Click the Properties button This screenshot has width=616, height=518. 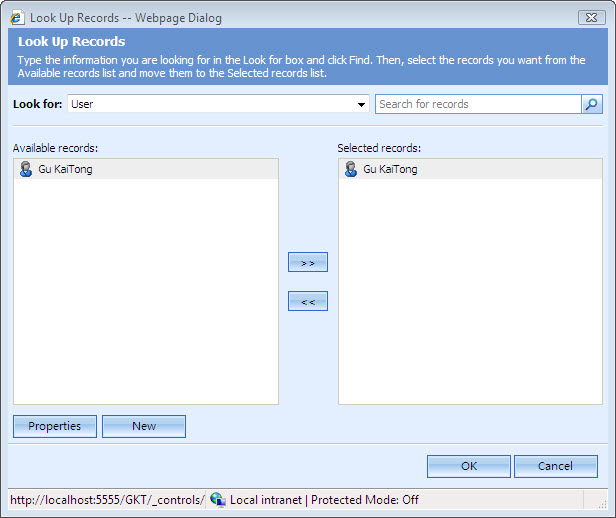click(55, 426)
